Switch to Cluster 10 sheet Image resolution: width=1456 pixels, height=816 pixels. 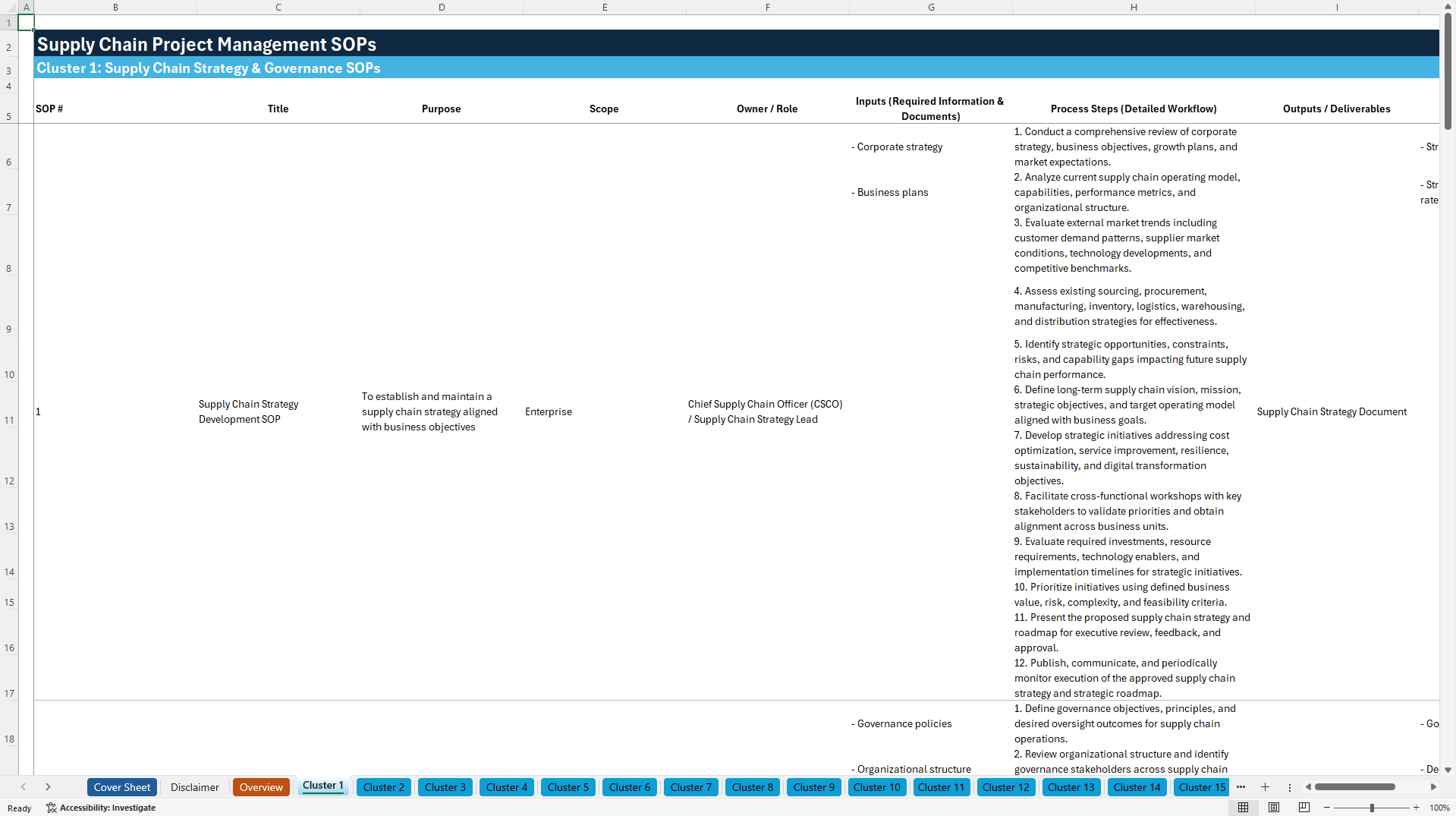877,787
